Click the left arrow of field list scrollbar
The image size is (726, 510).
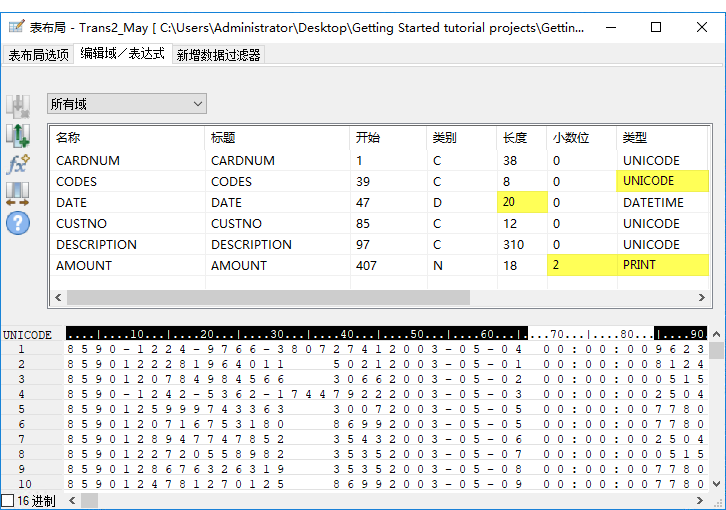click(58, 298)
